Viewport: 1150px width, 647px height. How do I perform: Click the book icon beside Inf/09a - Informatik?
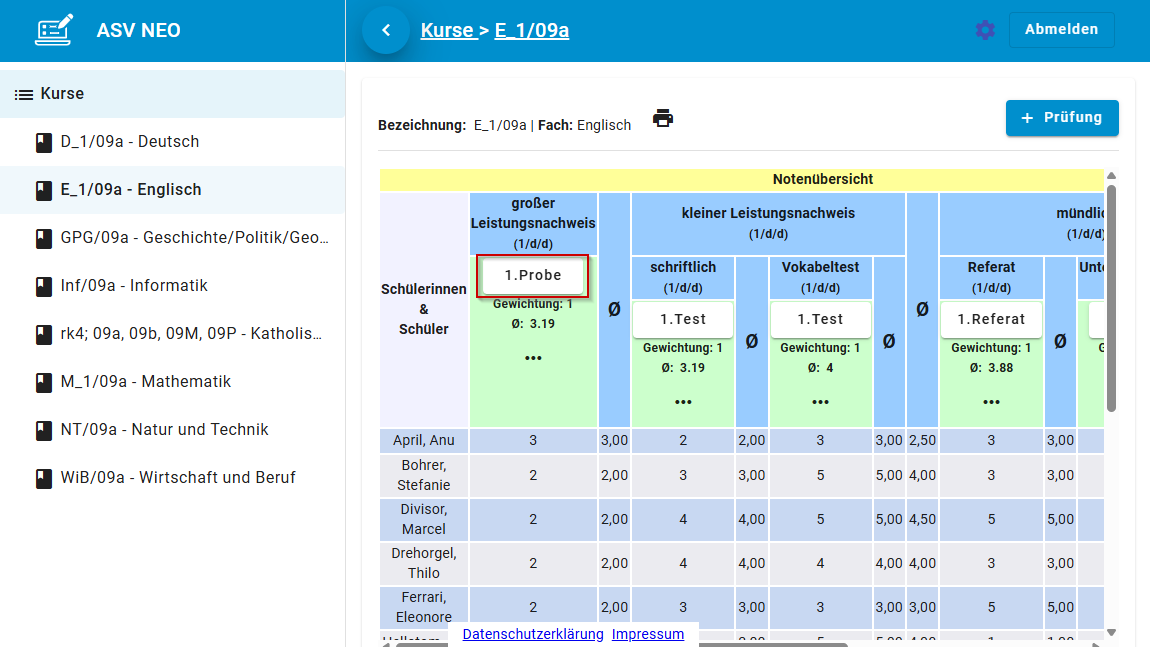pyautogui.click(x=43, y=286)
